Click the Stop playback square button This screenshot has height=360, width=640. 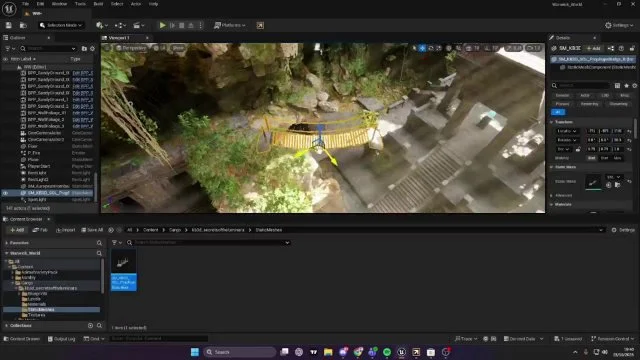182,25
